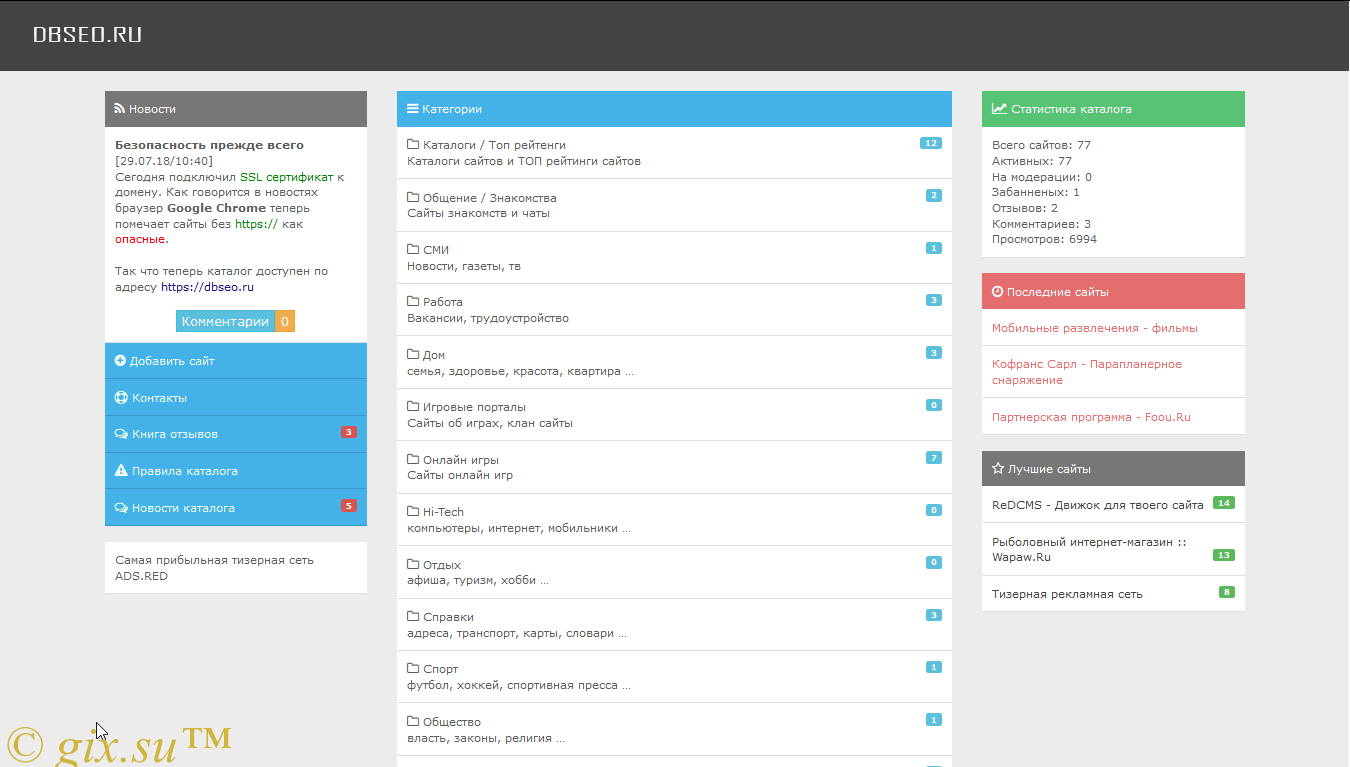
Task: Click folder icon of Отдых category
Action: (x=413, y=565)
